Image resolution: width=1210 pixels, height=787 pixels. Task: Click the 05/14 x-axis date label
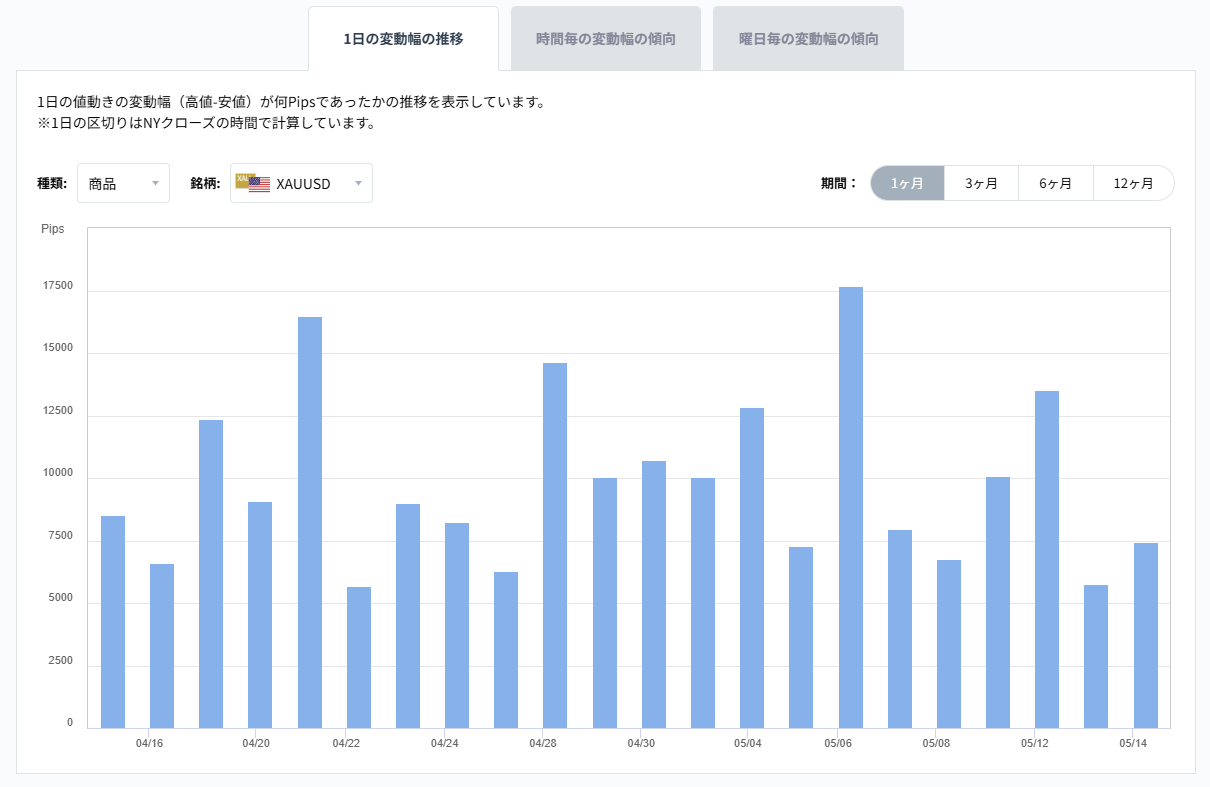coord(1133,743)
